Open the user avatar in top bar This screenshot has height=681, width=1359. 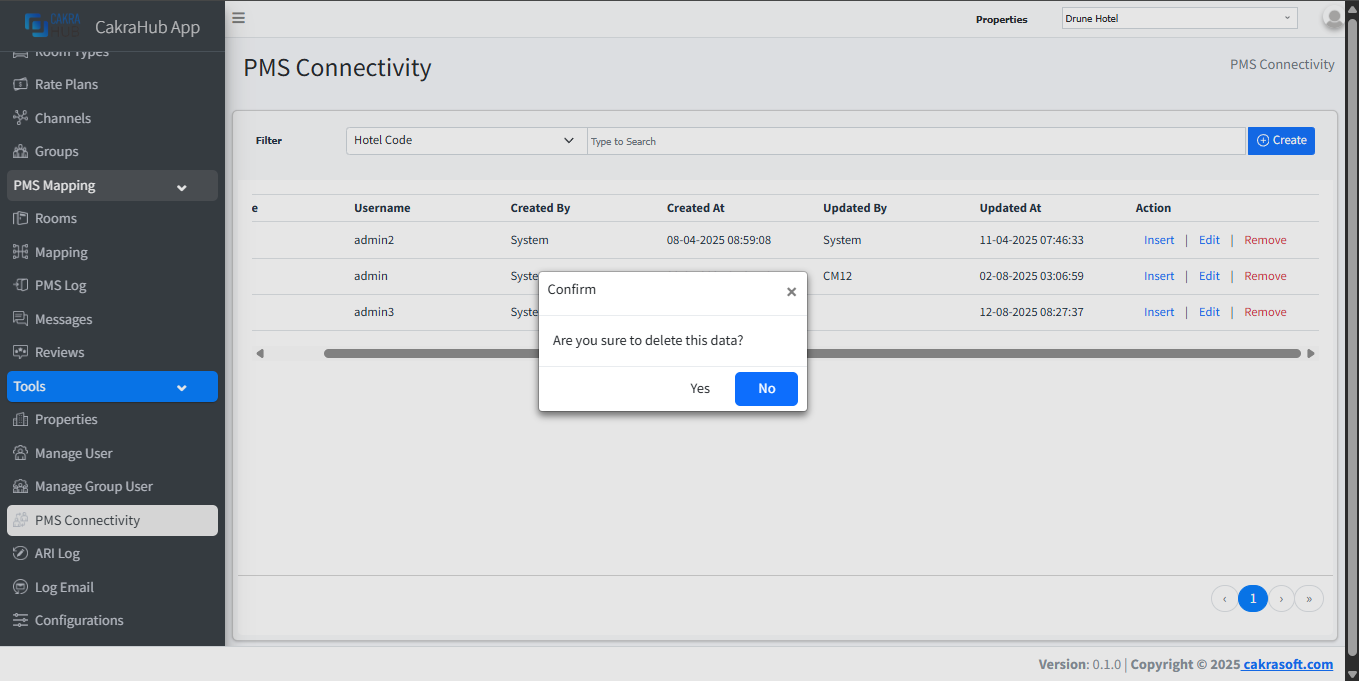click(1333, 17)
